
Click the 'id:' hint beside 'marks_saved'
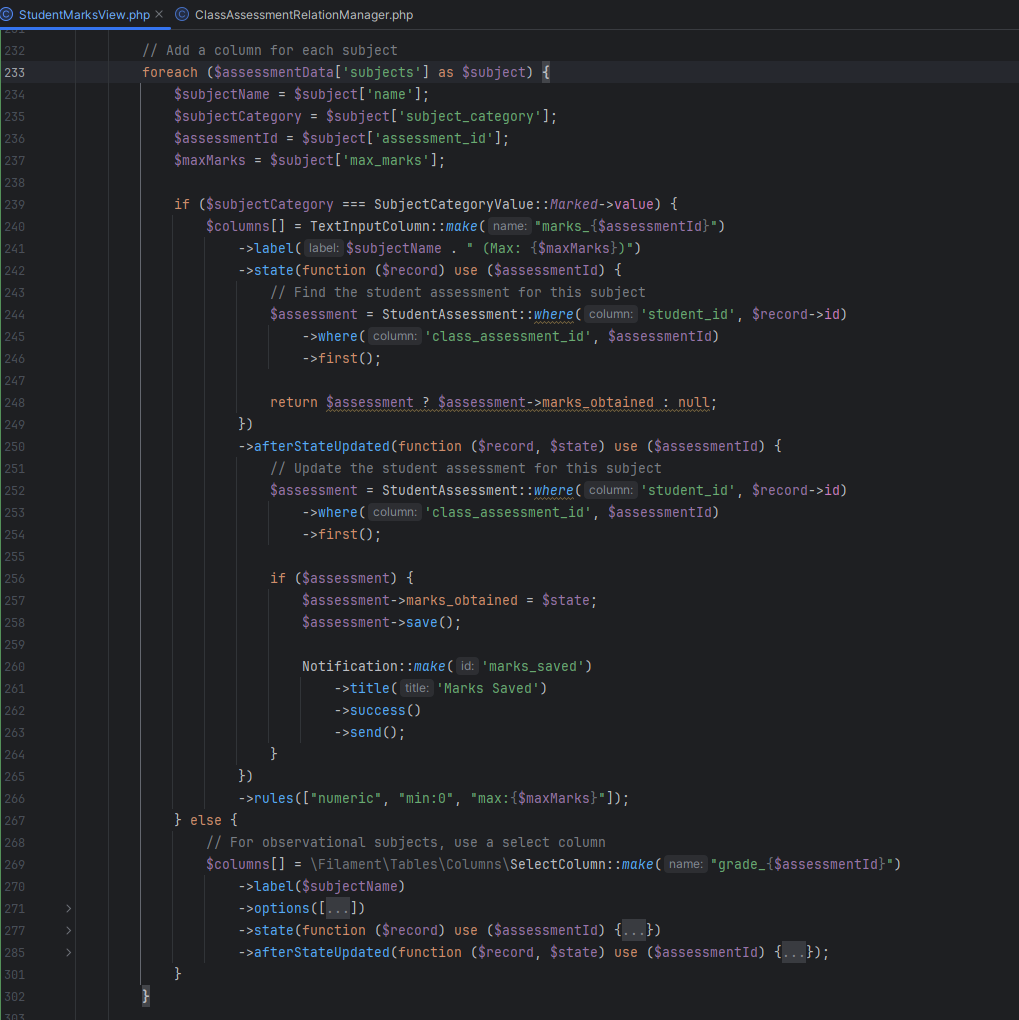click(x=467, y=666)
